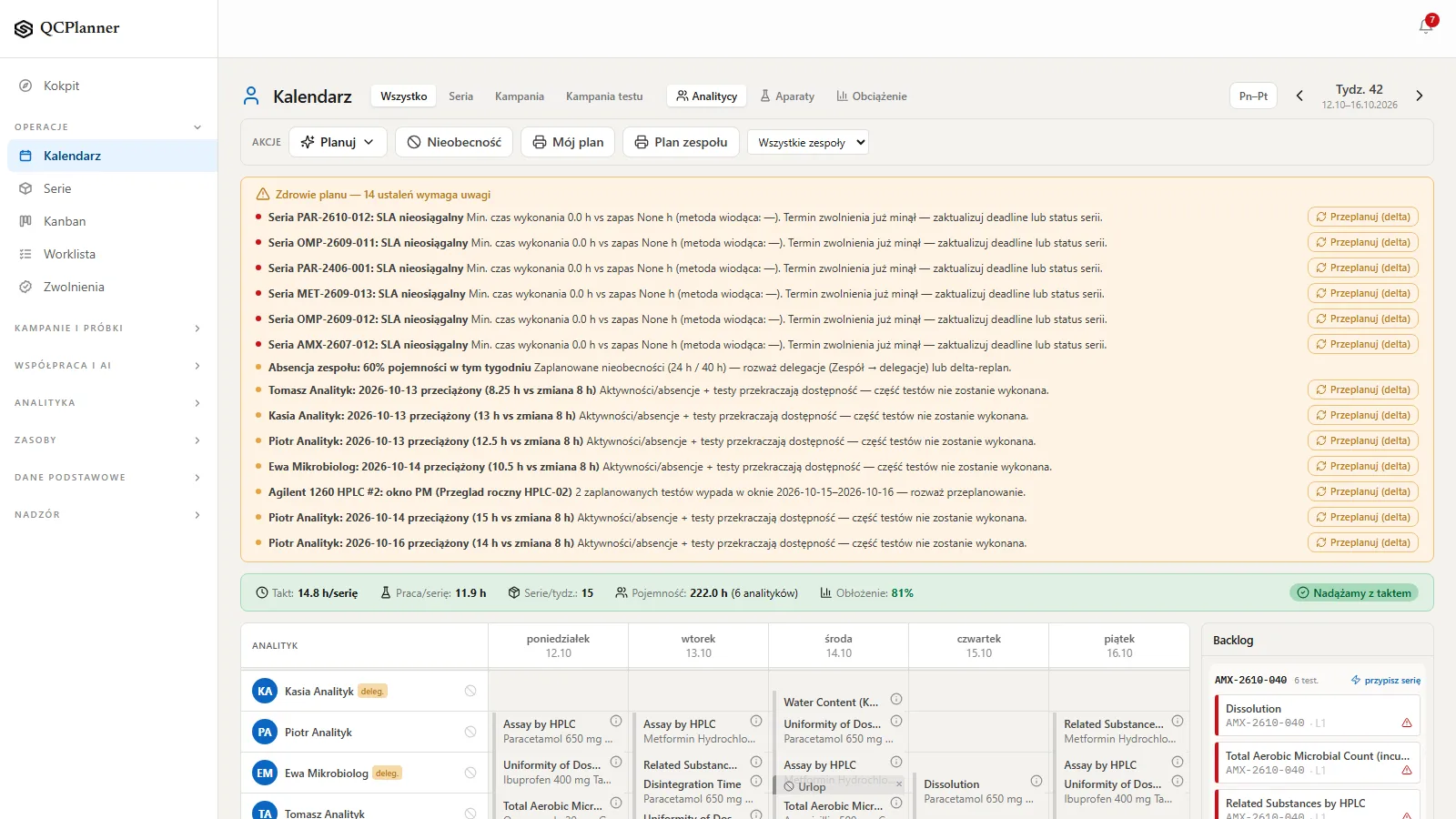Expand the KAMPANIE I PRÓBKI section

(109, 328)
